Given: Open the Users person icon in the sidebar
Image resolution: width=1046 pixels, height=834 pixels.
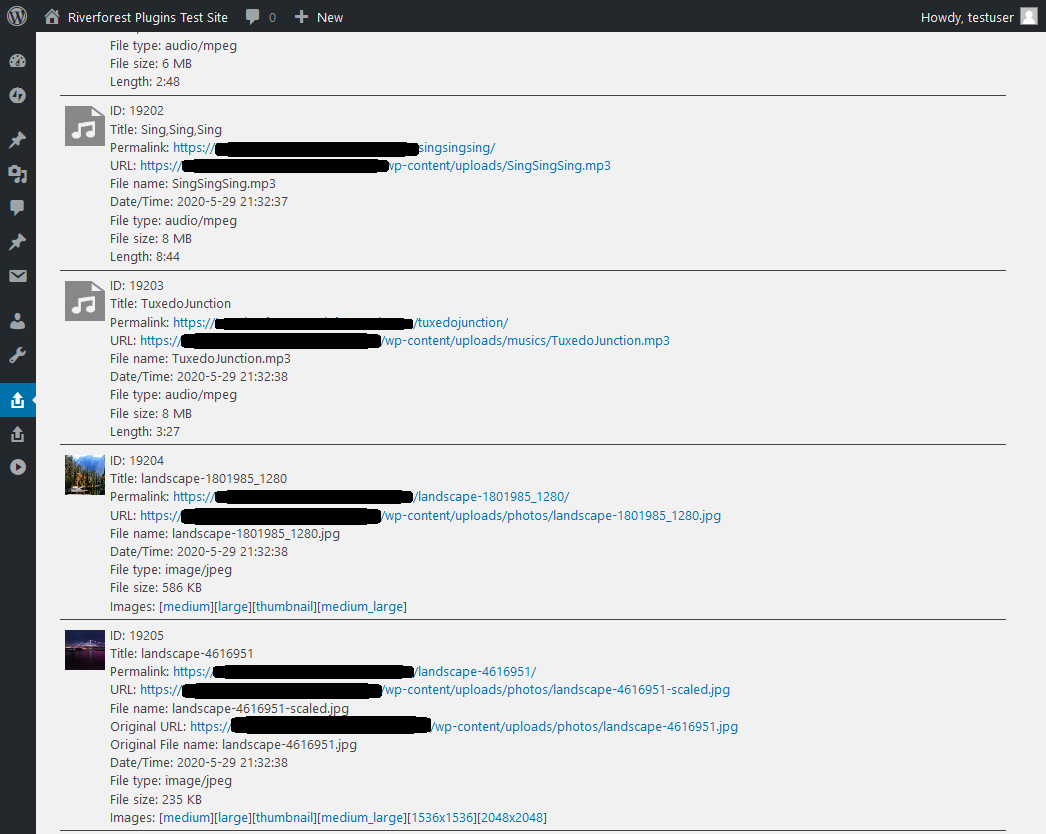Looking at the screenshot, I should [17, 321].
